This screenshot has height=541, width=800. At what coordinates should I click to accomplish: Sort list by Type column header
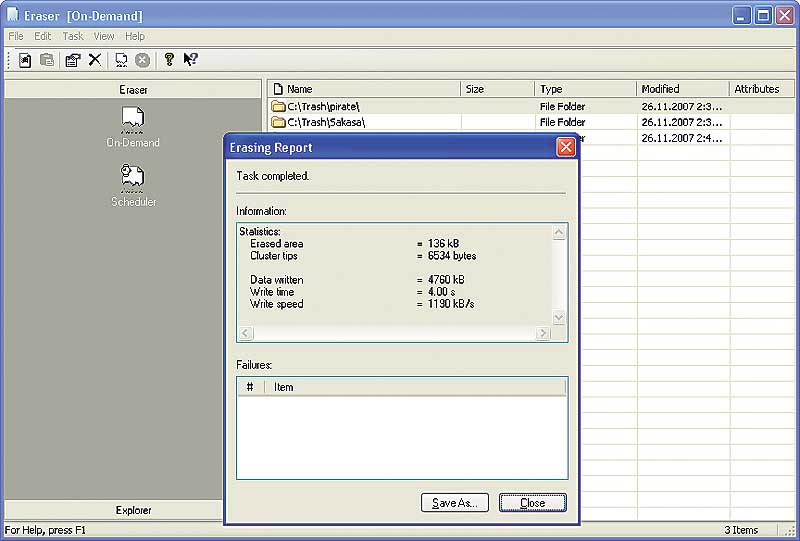(585, 89)
